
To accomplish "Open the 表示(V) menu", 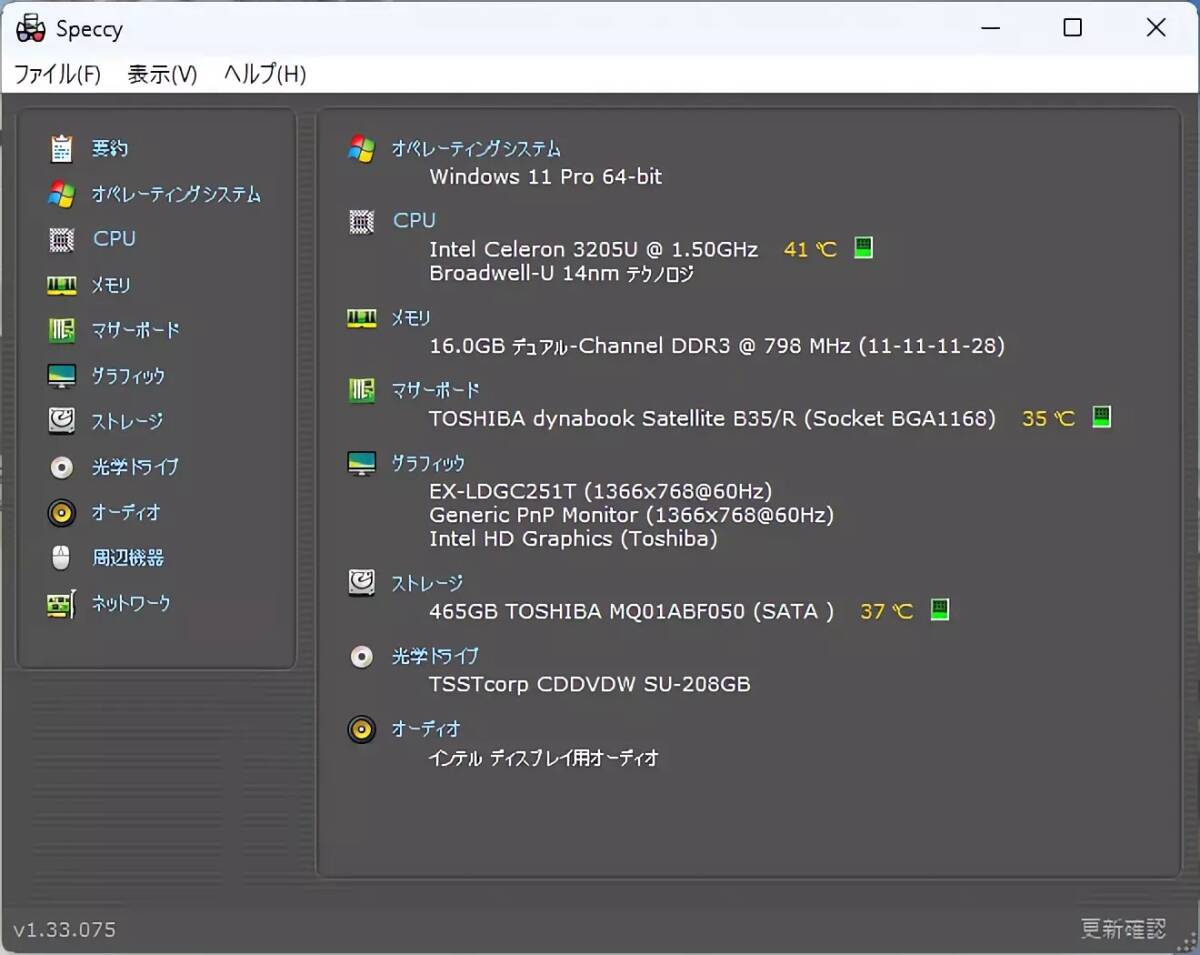I will point(162,74).
